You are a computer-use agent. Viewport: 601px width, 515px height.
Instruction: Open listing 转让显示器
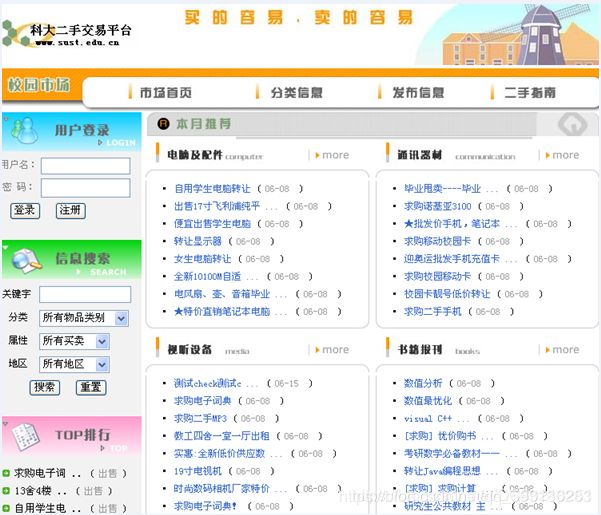tap(198, 241)
